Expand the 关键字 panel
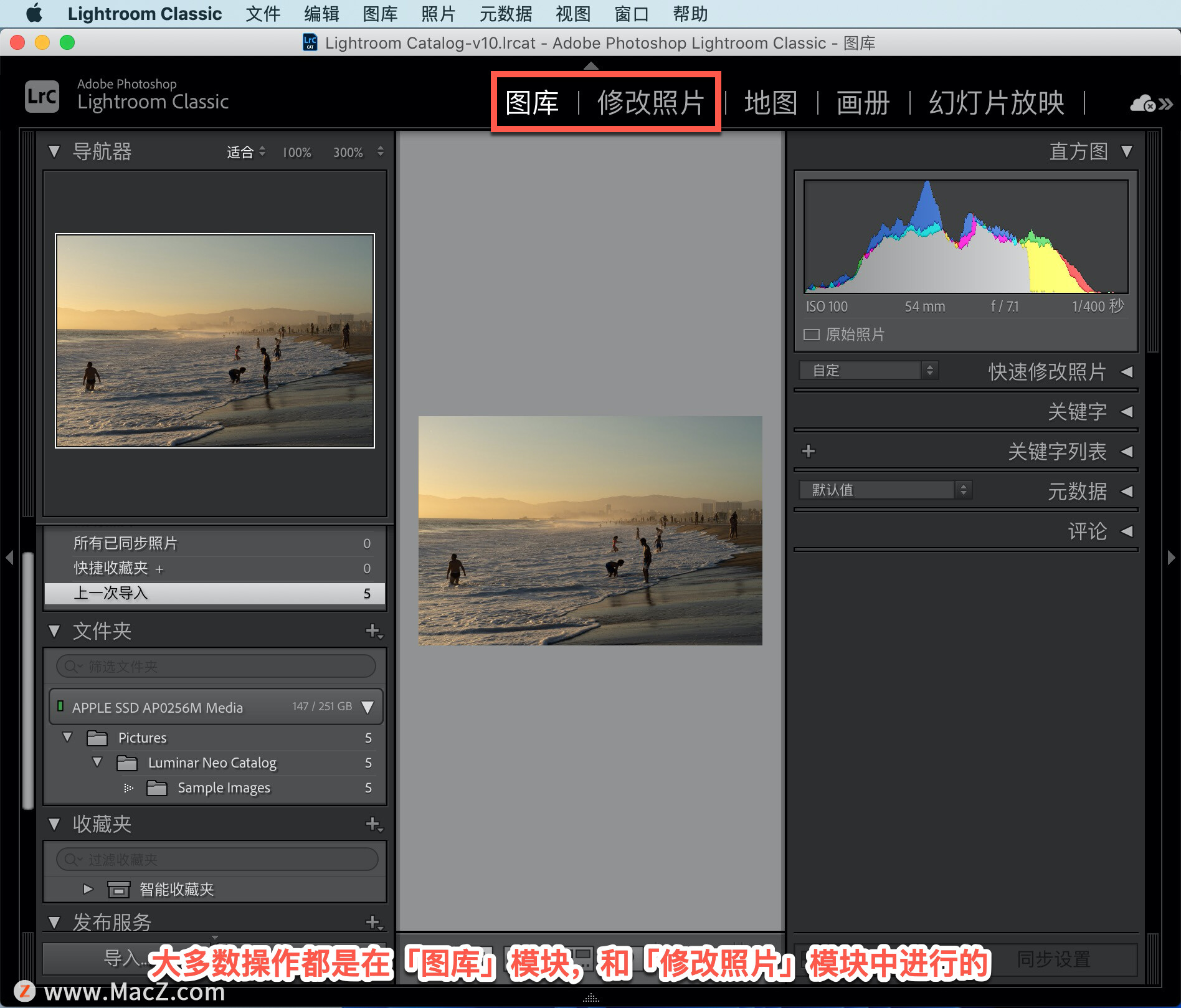This screenshot has height=1008, width=1181. pos(1126,412)
